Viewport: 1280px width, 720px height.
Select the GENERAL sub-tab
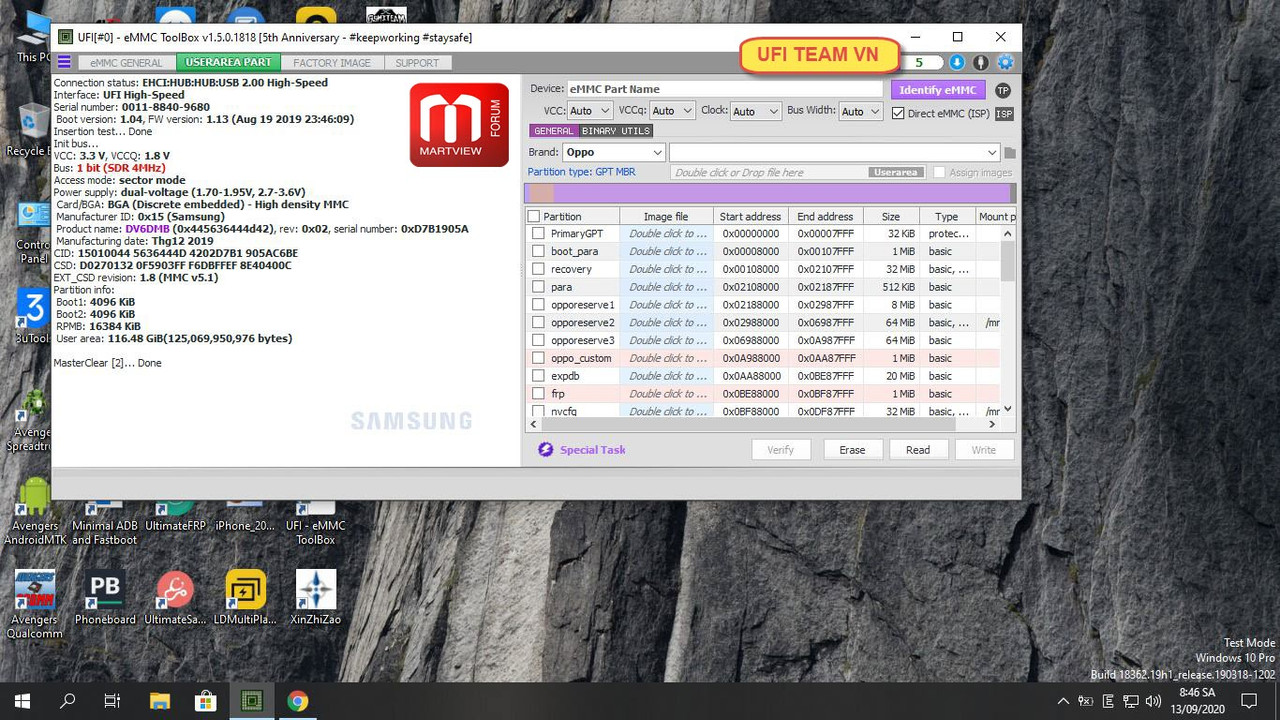point(554,131)
